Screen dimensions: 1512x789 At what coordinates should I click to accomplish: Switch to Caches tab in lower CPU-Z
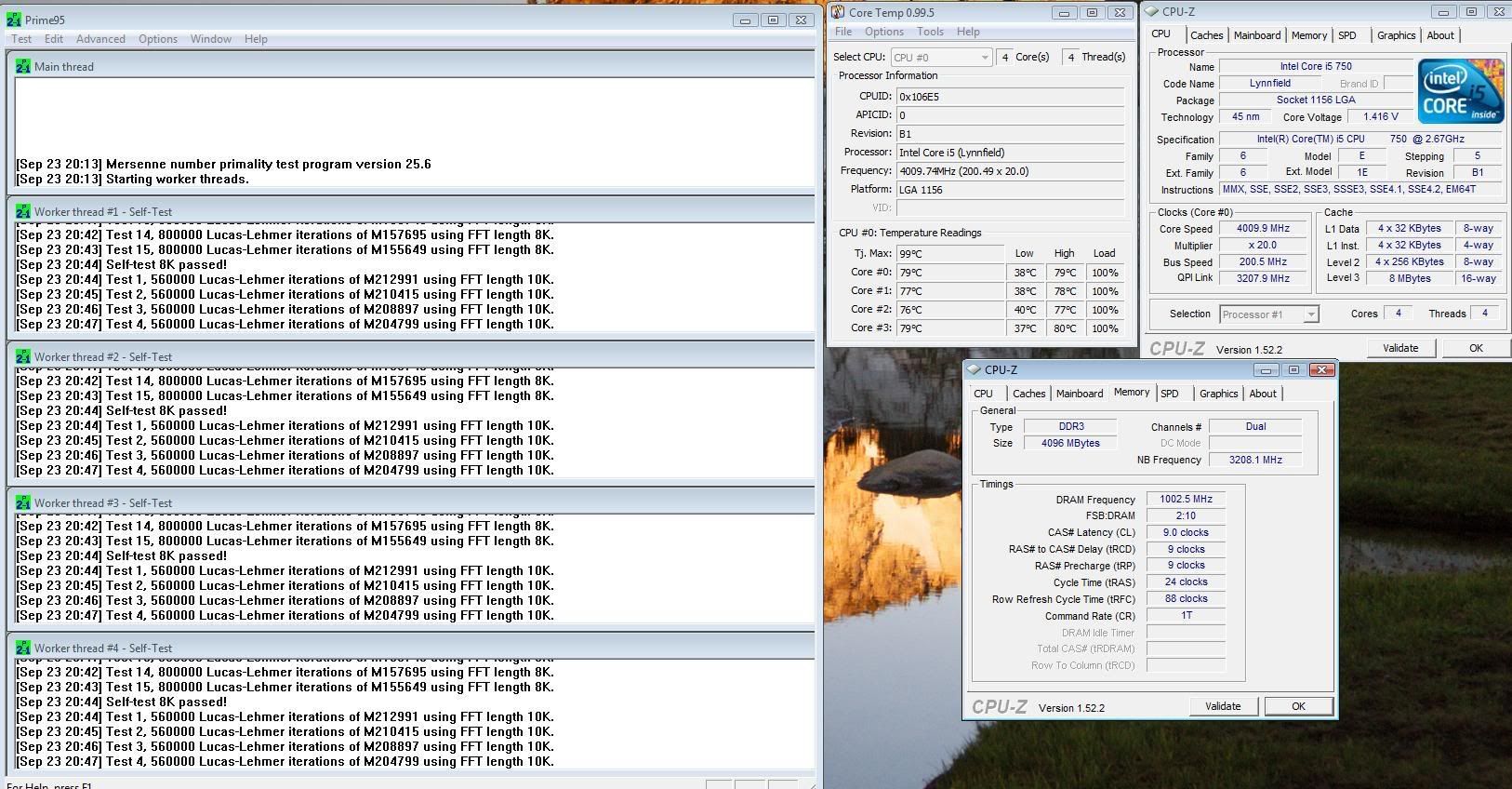tap(1028, 394)
